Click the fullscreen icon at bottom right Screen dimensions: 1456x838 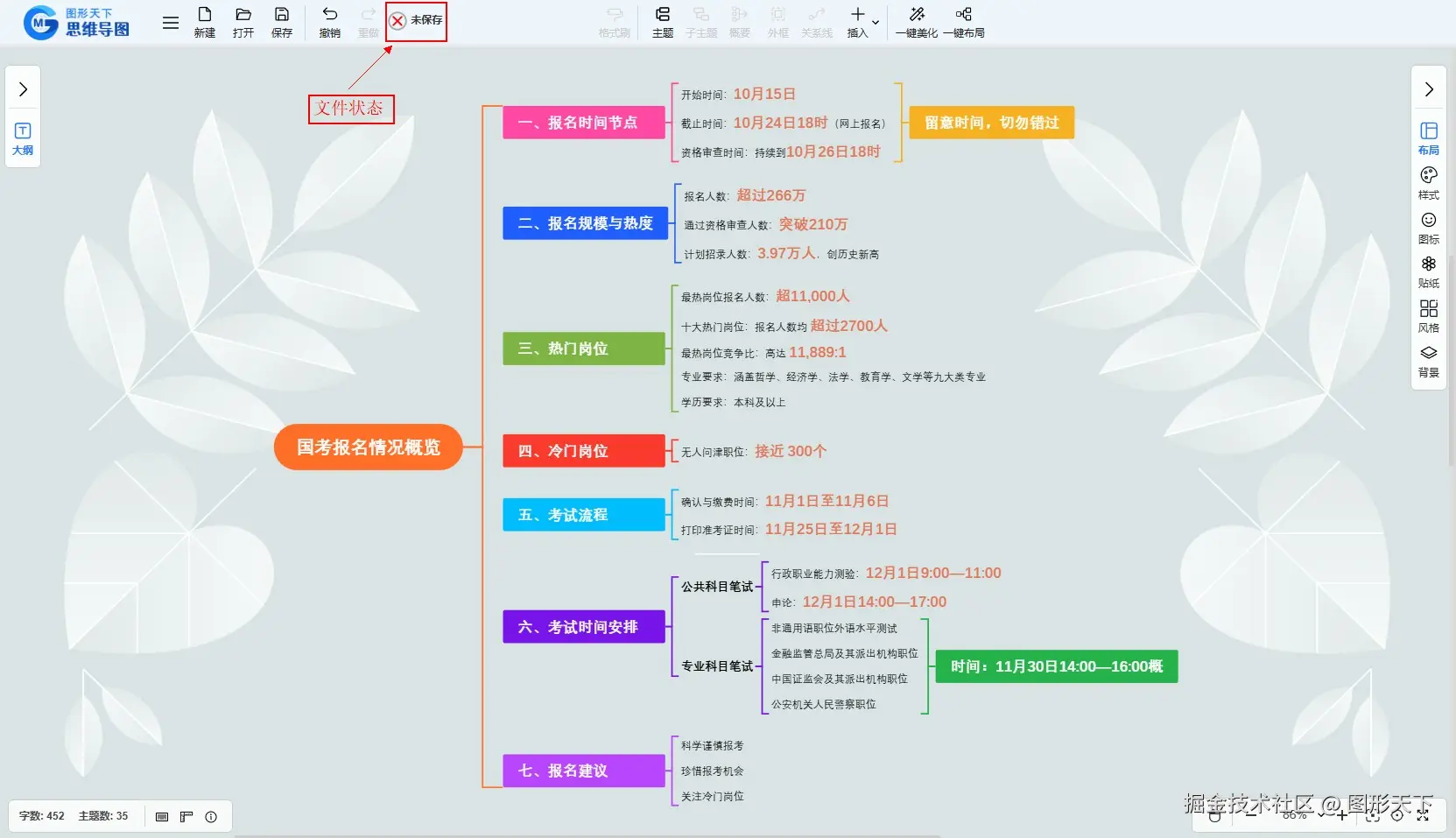(x=1423, y=815)
